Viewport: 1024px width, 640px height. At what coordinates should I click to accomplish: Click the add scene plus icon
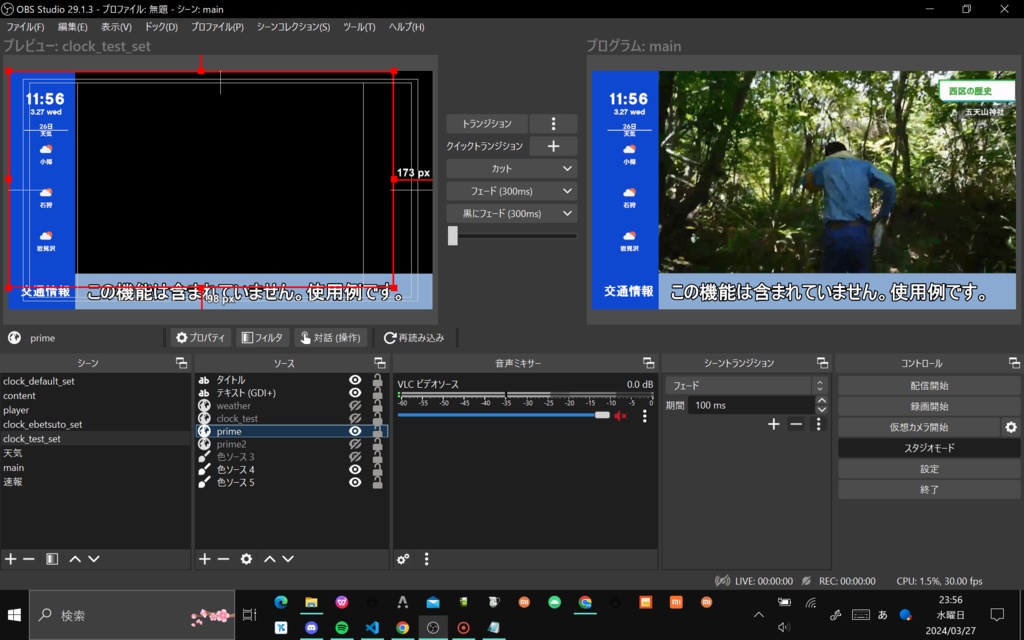click(x=10, y=559)
